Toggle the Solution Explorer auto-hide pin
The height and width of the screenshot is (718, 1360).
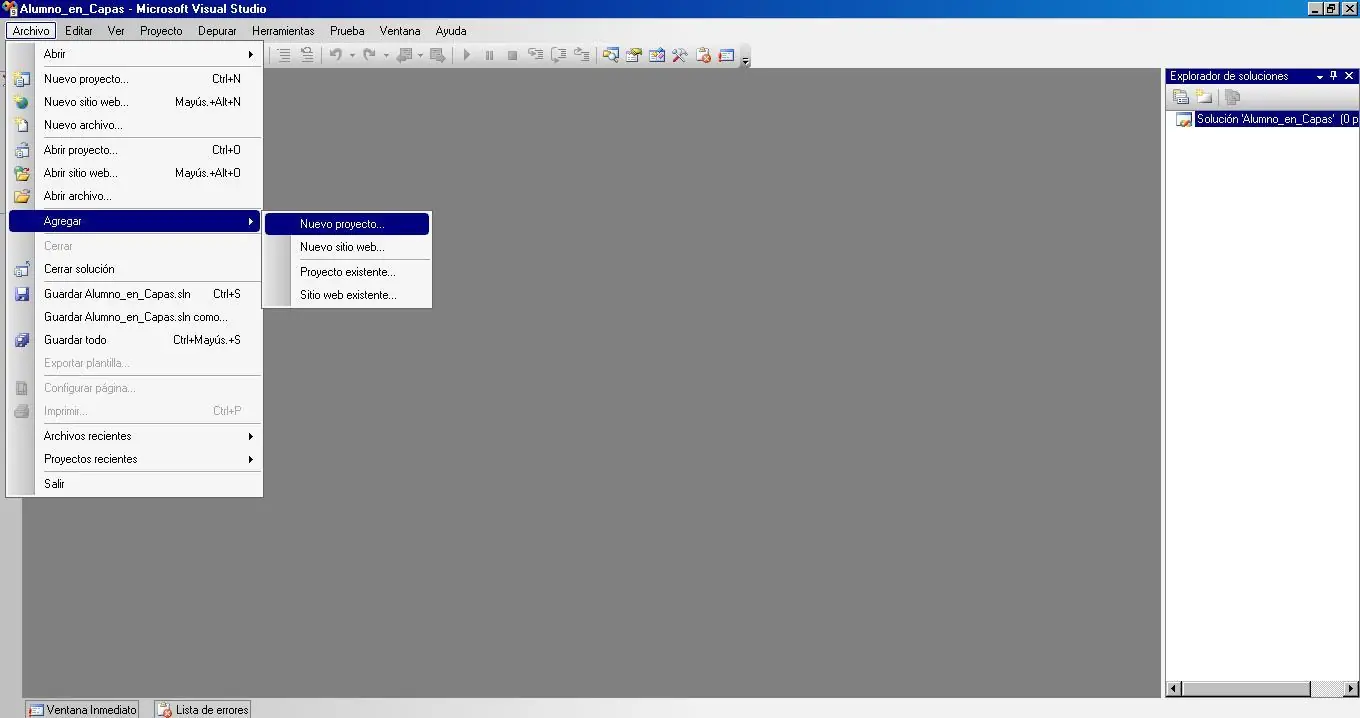point(1334,76)
